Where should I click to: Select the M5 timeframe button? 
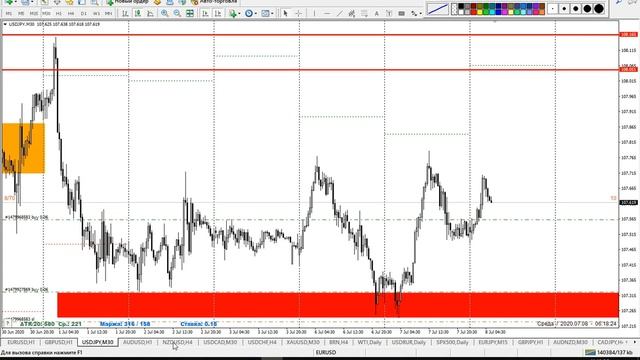tap(21, 13)
